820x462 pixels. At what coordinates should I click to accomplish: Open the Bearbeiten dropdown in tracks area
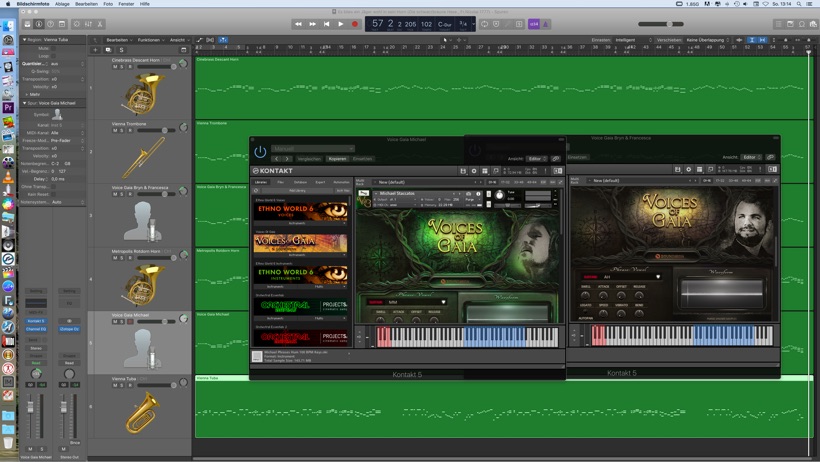pyautogui.click(x=119, y=40)
